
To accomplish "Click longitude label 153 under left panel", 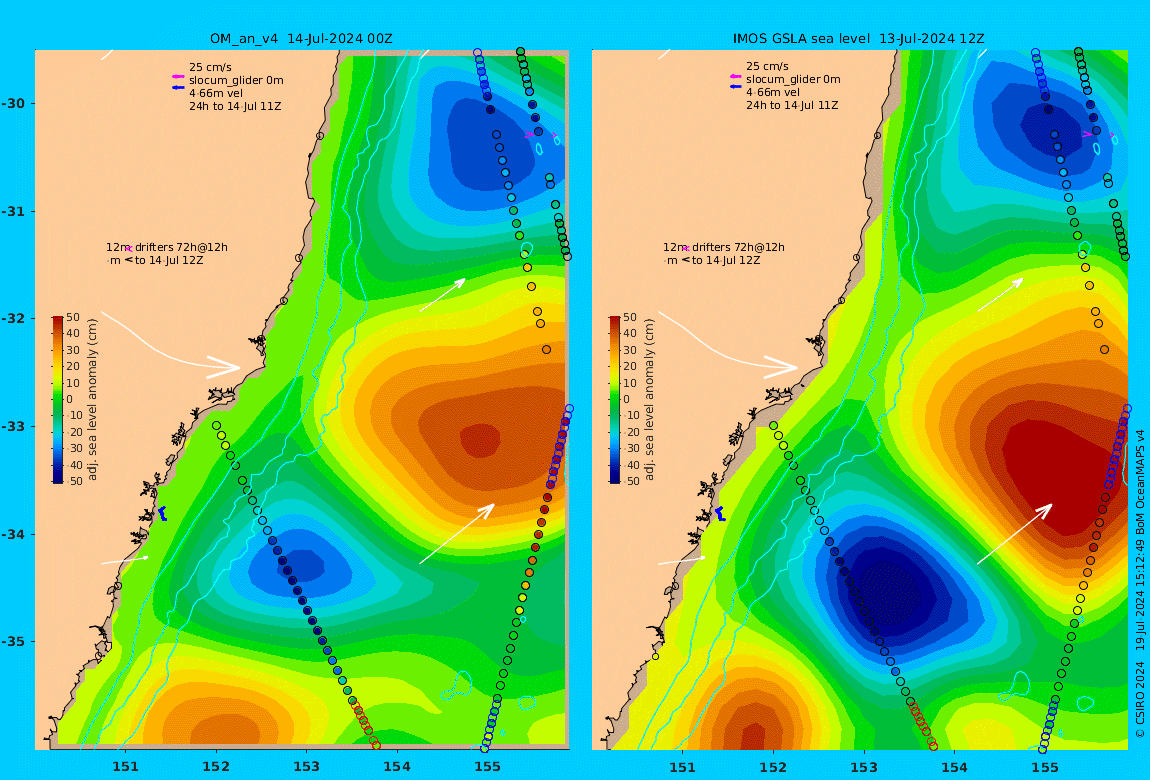I will 307,767.
